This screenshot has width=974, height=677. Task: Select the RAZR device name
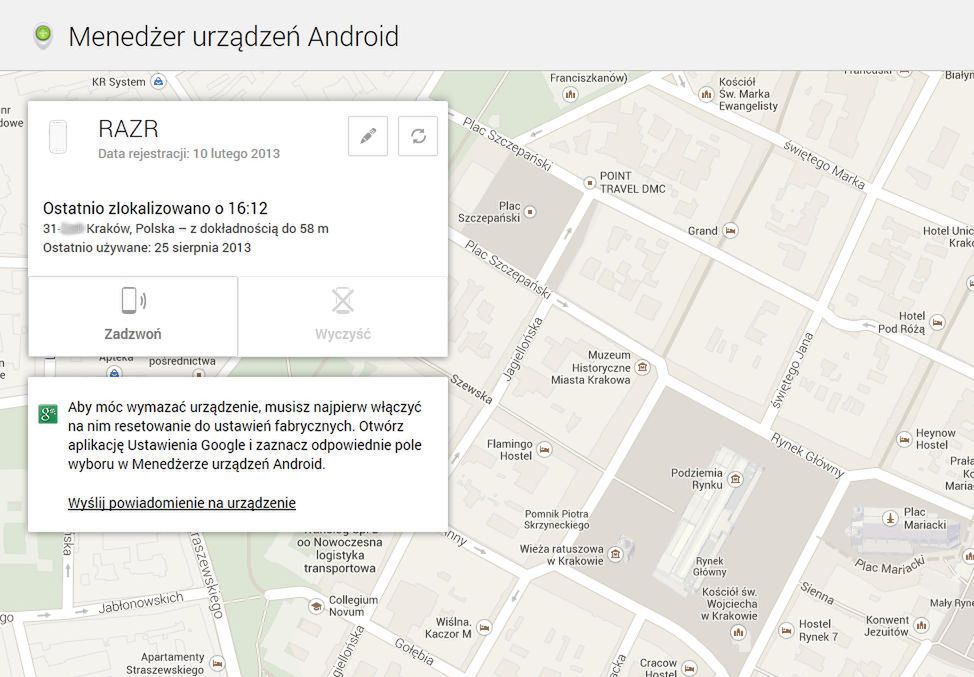[129, 129]
